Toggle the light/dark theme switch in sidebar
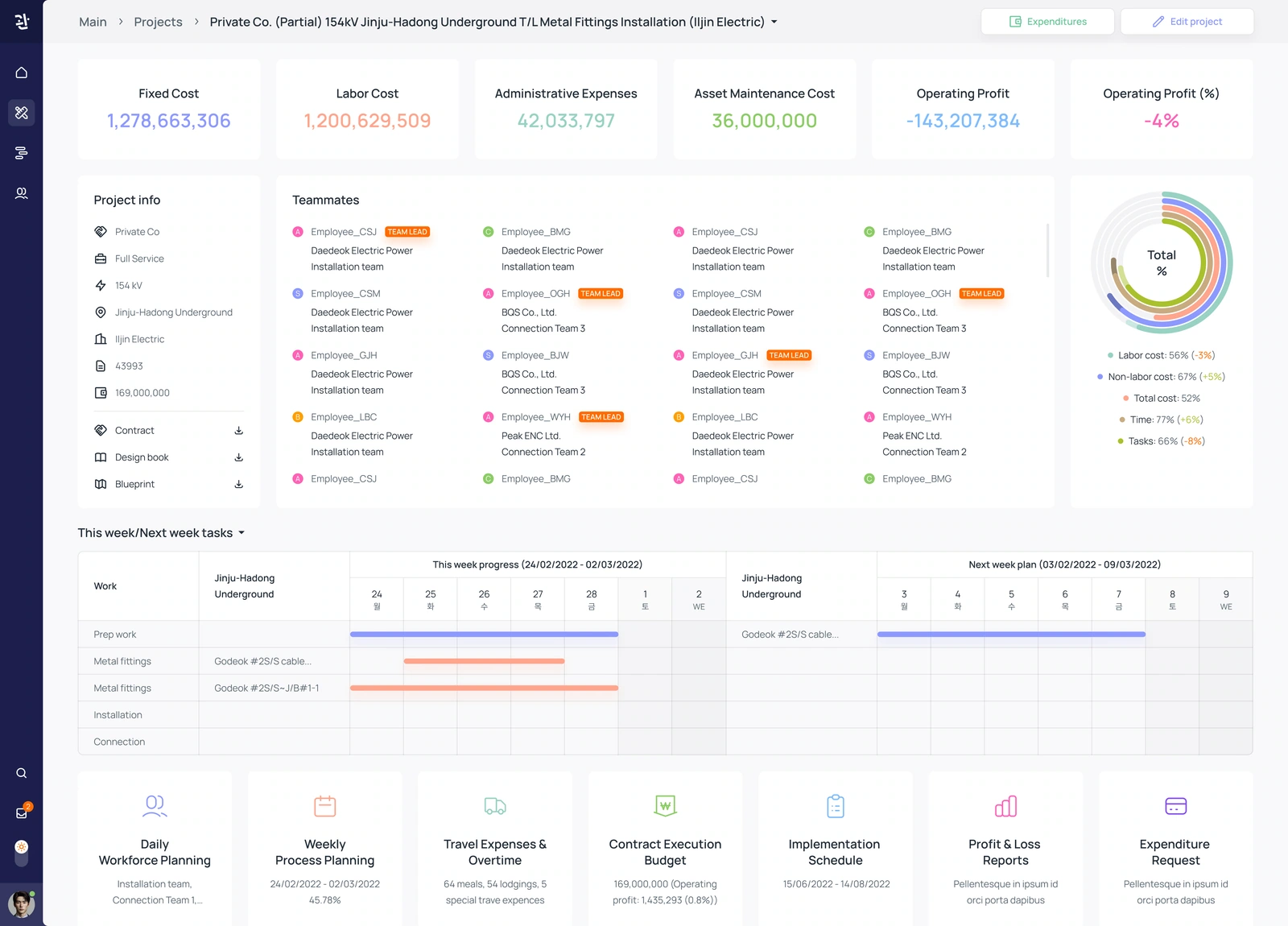Viewport: 1288px width, 926px height. [22, 853]
